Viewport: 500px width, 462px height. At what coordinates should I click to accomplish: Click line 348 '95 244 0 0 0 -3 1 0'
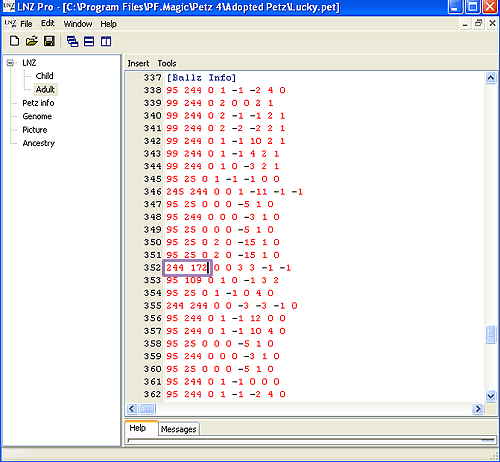223,217
